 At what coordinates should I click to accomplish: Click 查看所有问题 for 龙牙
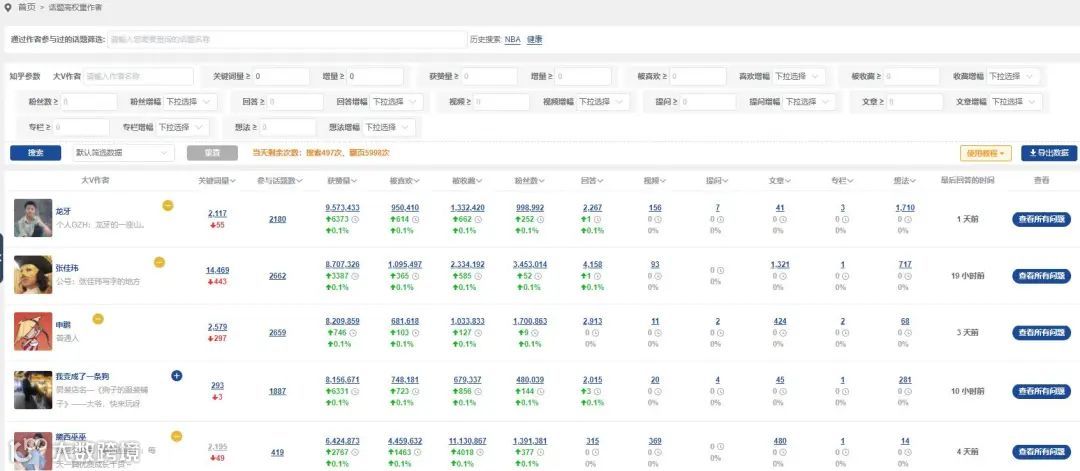click(x=1041, y=219)
